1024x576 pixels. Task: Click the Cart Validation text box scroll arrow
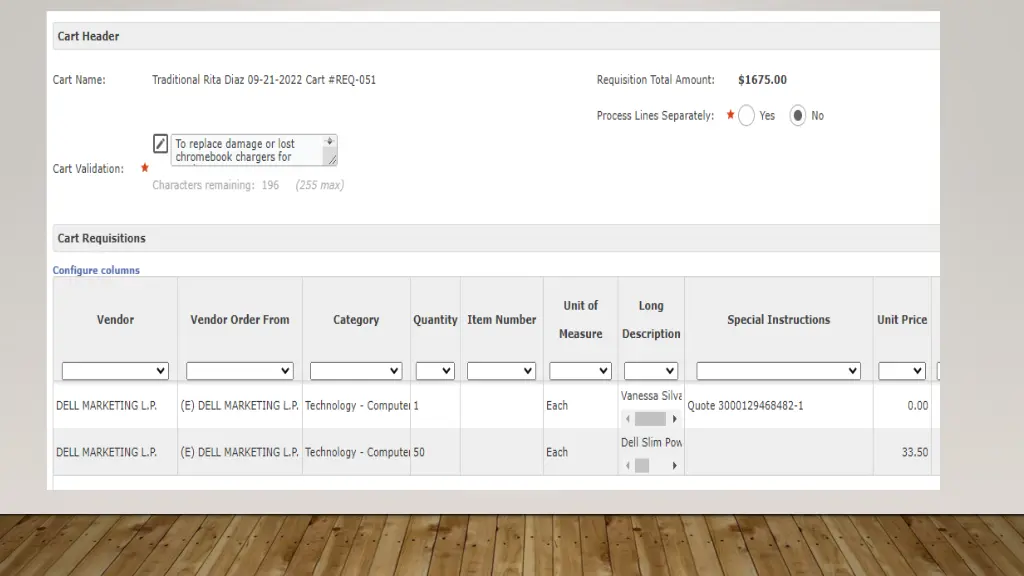(x=330, y=141)
